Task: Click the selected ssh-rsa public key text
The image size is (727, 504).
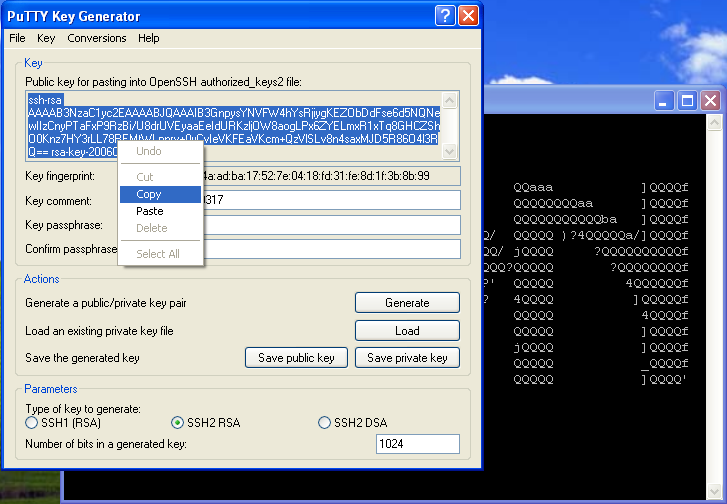Action: pos(234,126)
